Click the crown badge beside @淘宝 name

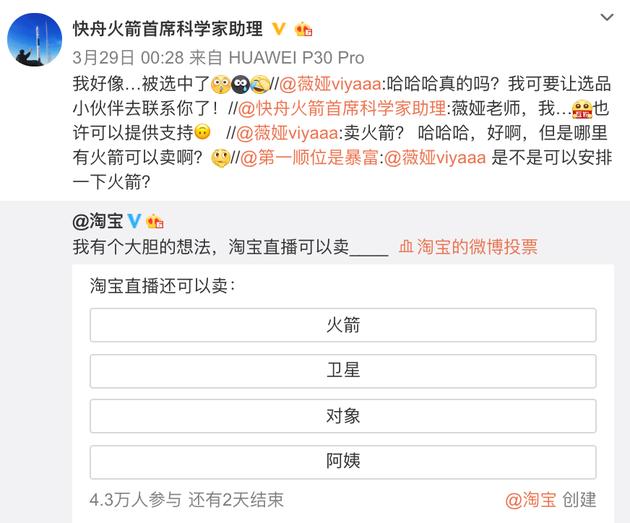tap(155, 221)
